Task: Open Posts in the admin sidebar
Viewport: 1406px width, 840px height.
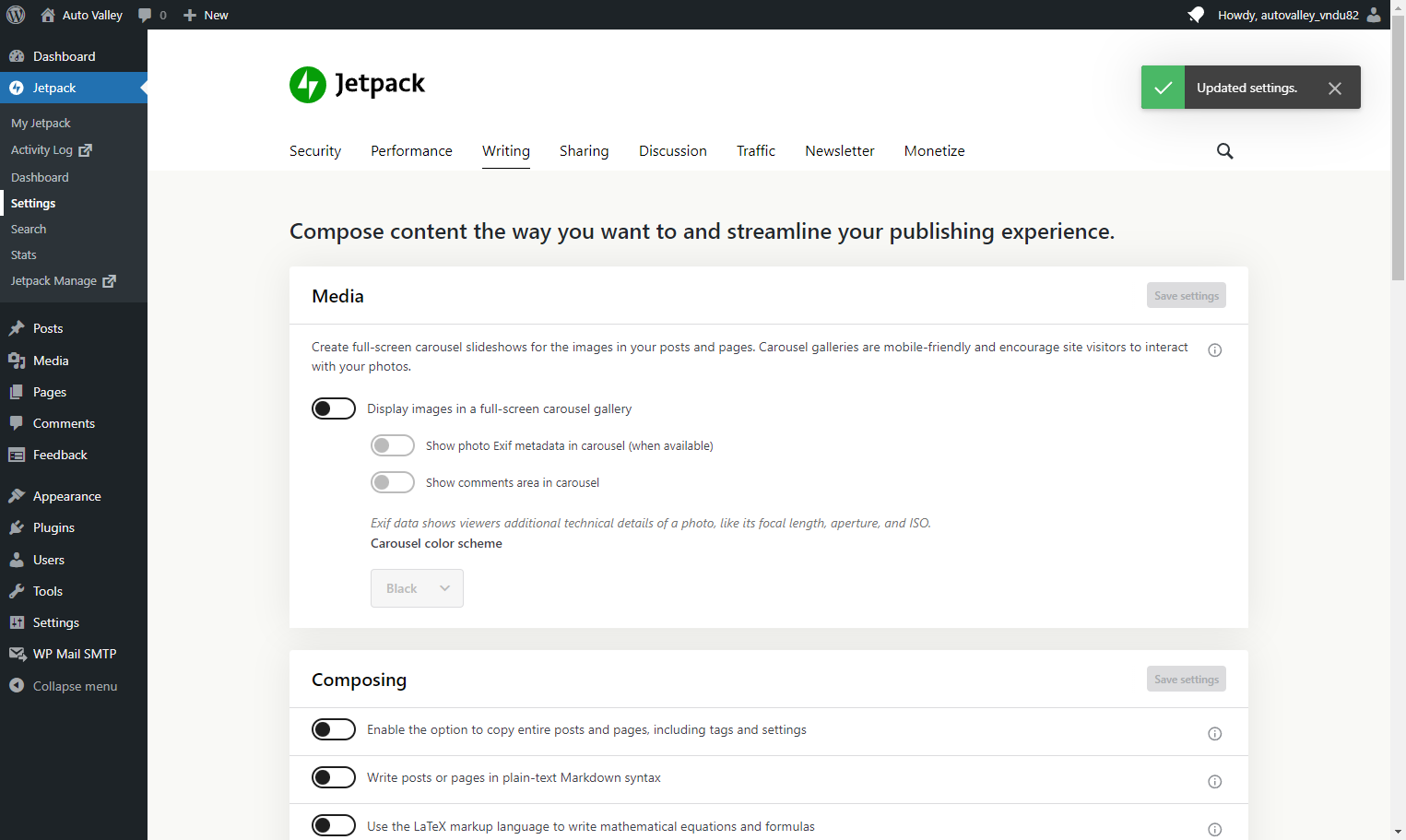Action: point(74,328)
